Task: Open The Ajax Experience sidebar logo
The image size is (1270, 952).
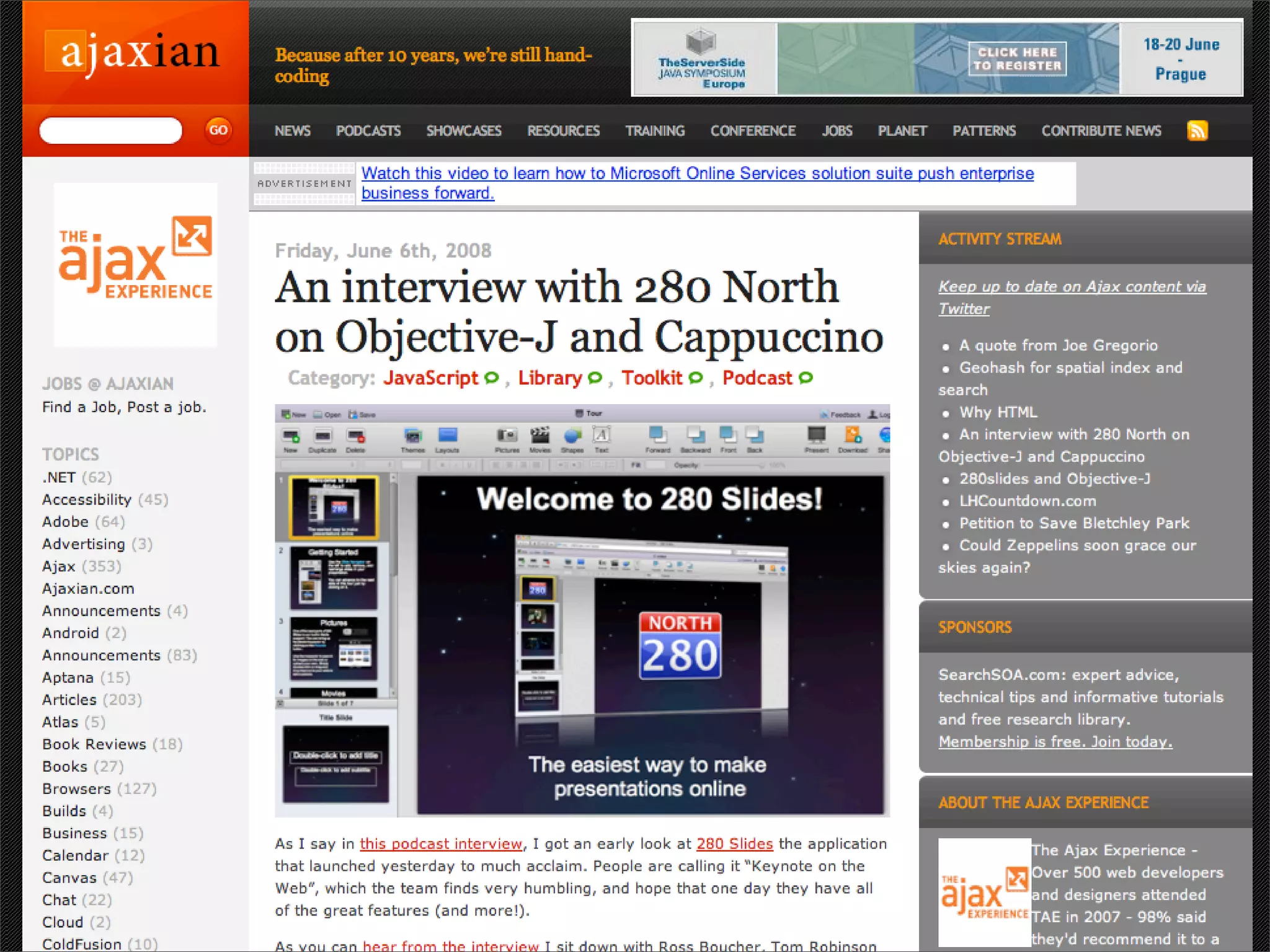Action: 135,264
